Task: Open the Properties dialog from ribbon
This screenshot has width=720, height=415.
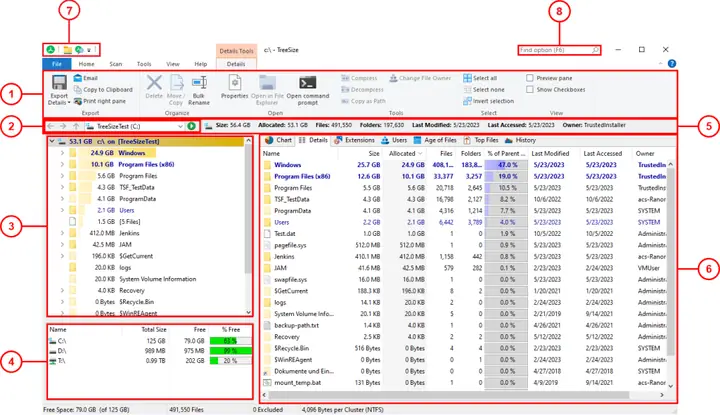Action: [x=234, y=84]
